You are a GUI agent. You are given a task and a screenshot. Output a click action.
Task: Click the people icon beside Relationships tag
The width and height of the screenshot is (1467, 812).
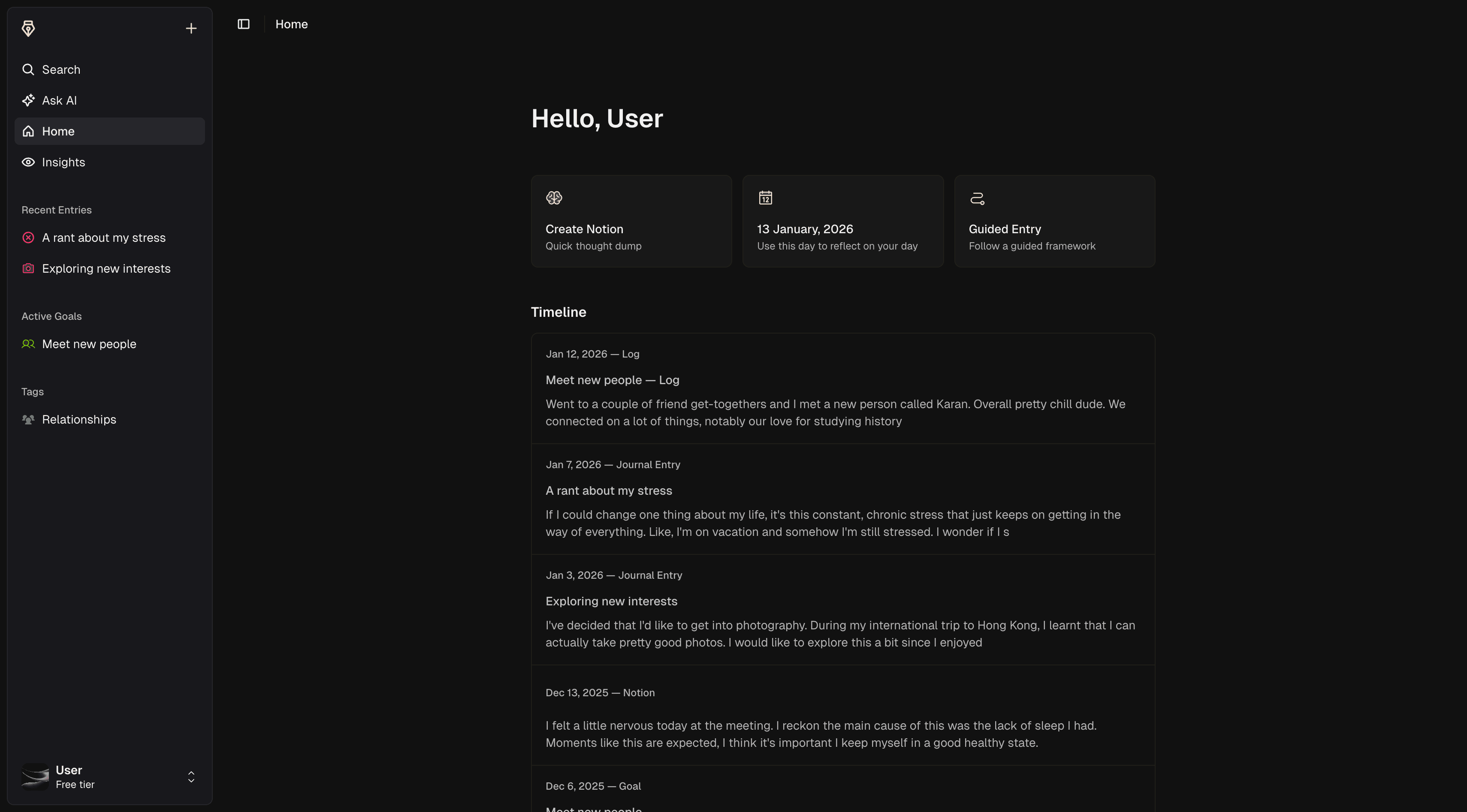pos(28,419)
